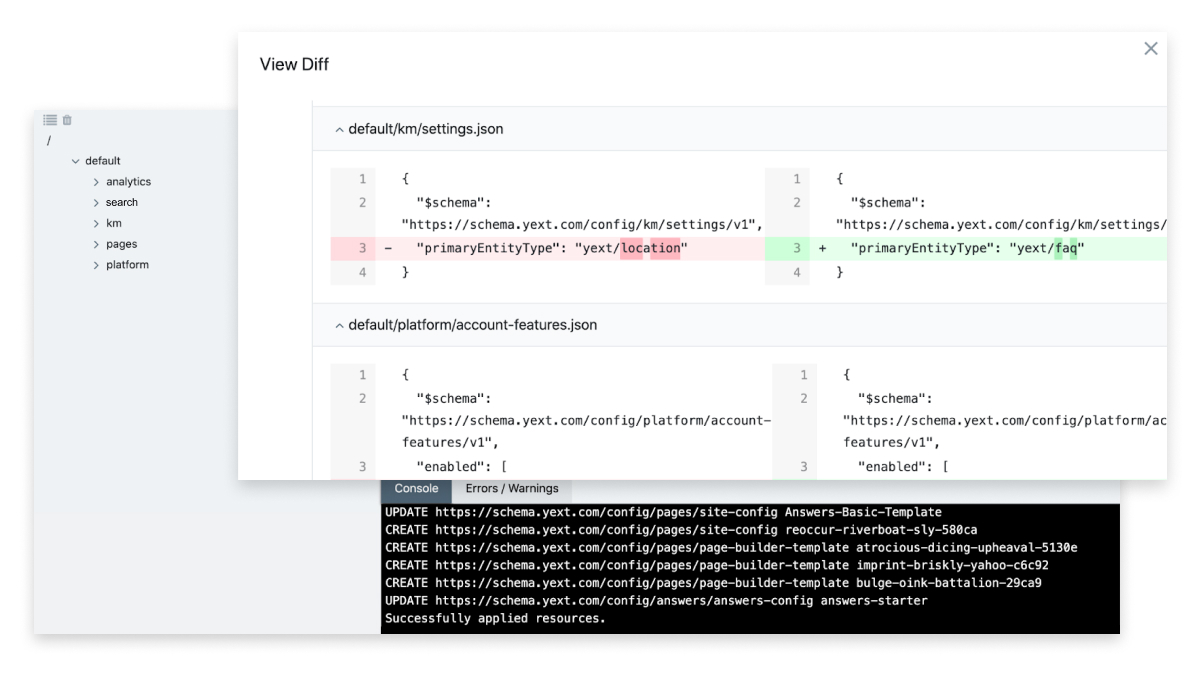Expand the km folder in the tree
Viewport: 1200px width, 675px height.
point(96,223)
